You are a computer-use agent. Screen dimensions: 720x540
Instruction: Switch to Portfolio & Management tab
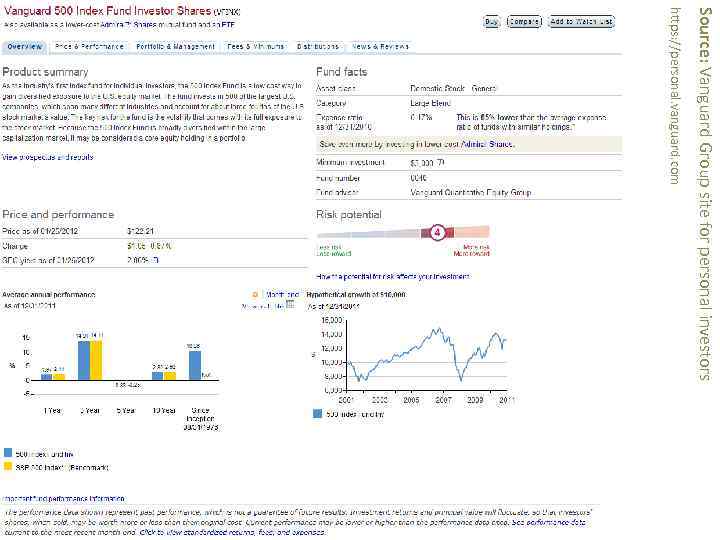click(175, 47)
